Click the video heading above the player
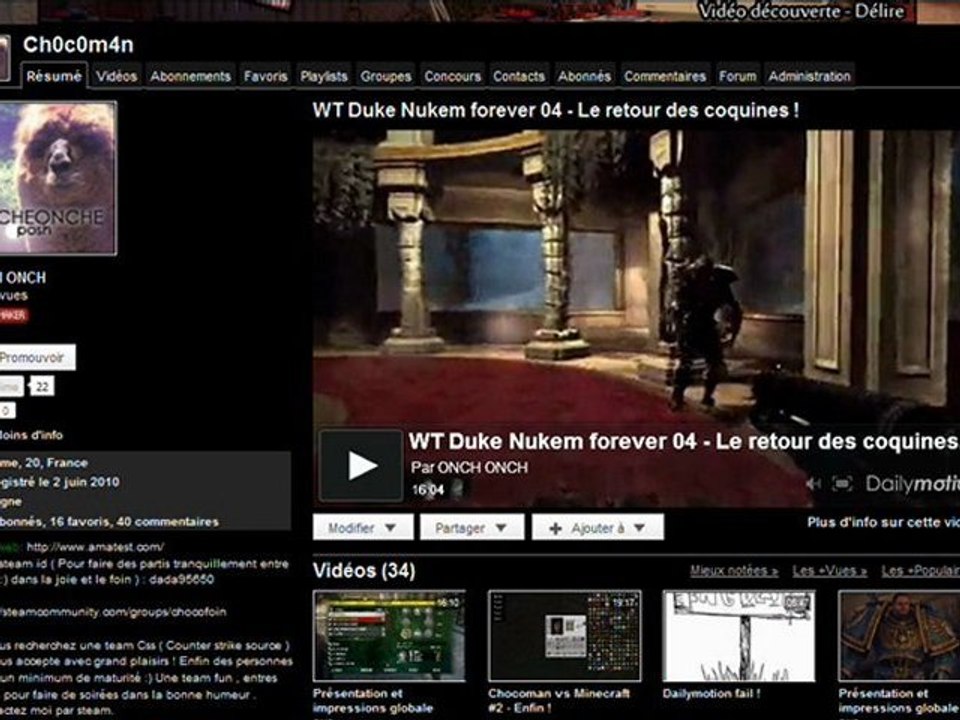The height and width of the screenshot is (720, 960). [555, 110]
